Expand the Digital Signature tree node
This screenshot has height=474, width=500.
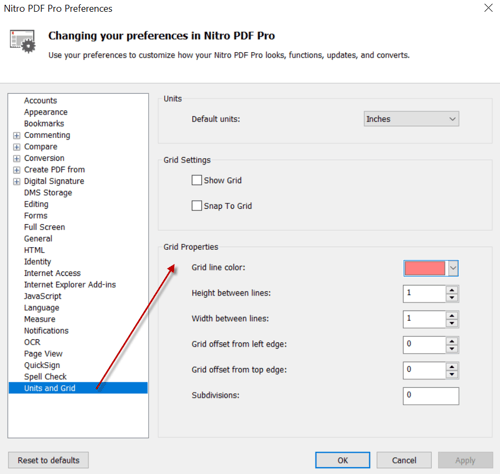tap(17, 181)
